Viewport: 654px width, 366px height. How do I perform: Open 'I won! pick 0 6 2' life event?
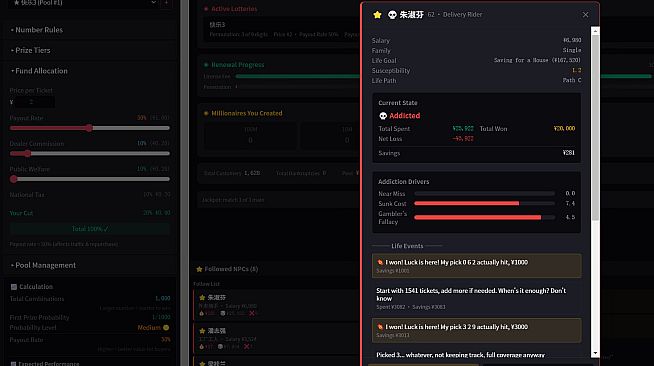(x=476, y=266)
